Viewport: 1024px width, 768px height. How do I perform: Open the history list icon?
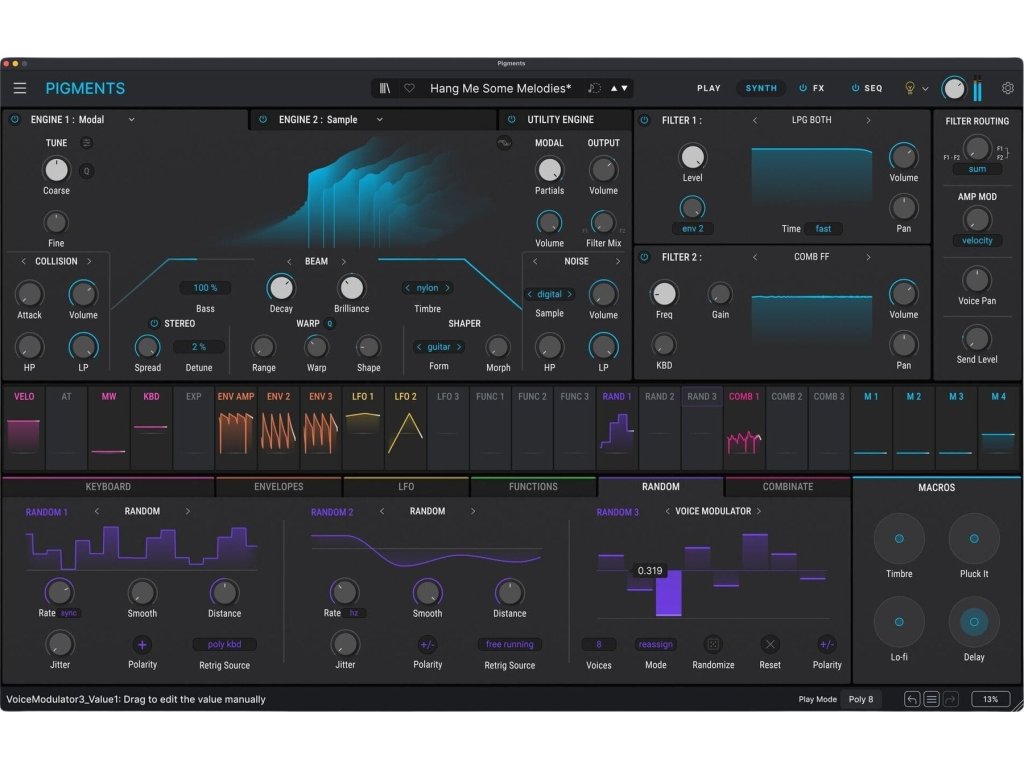[931, 699]
